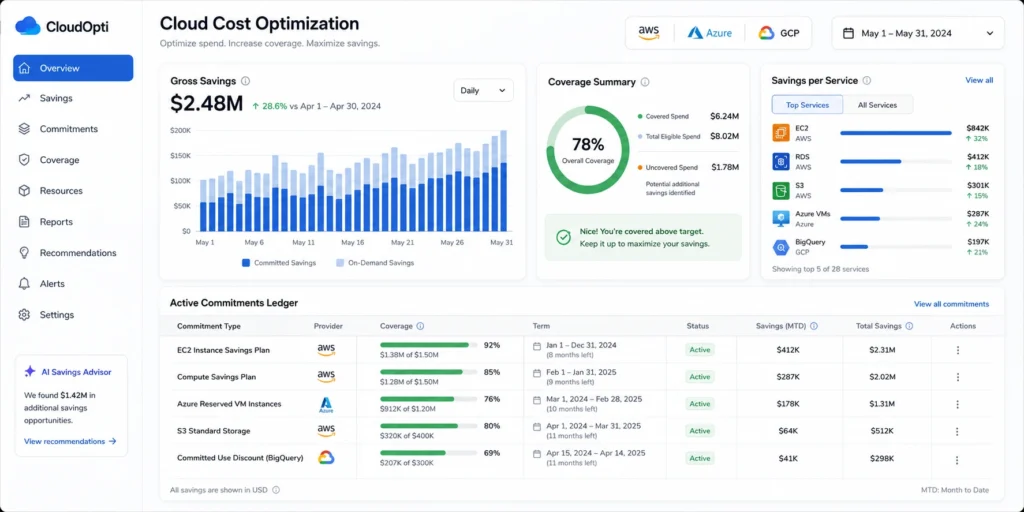Click green checkmark in covered above target banner
Screen dimensions: 1024x512
[x=563, y=237]
